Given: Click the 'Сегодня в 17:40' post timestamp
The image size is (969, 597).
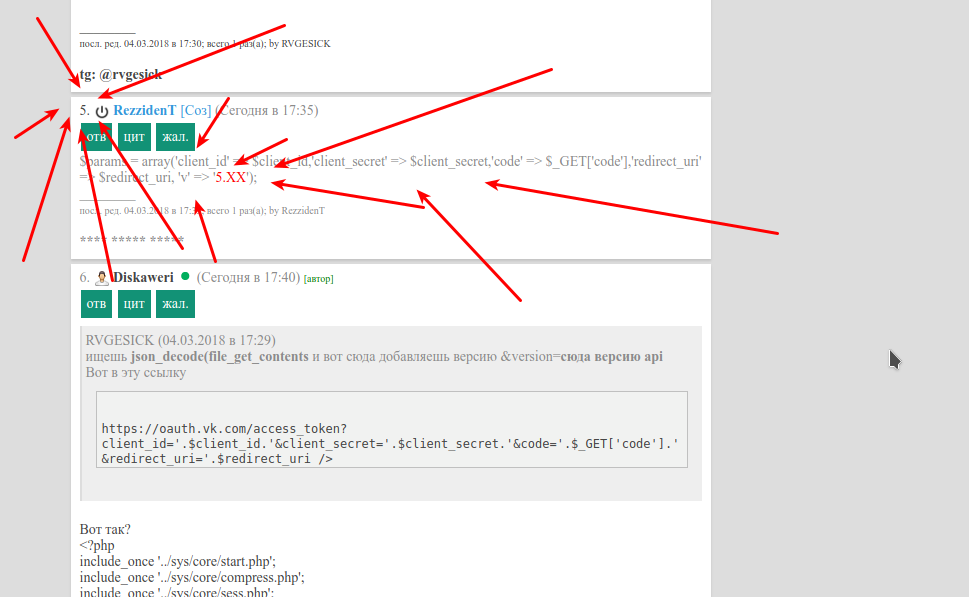Looking at the screenshot, I should (x=248, y=277).
